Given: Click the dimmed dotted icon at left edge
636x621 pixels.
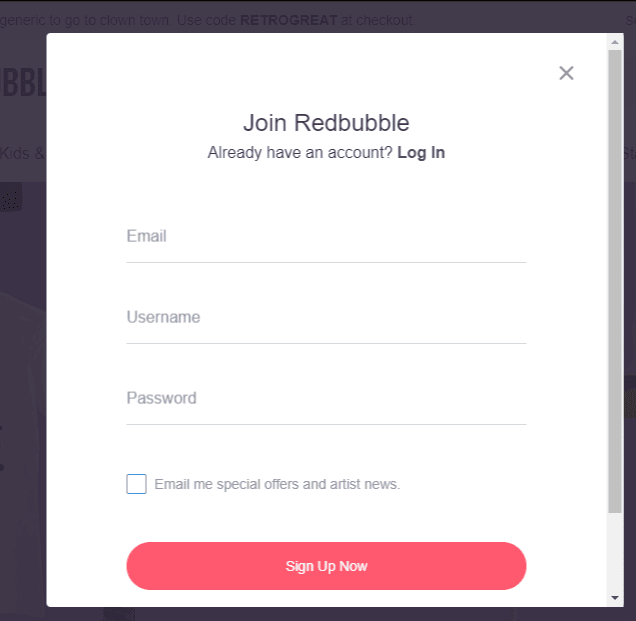Looking at the screenshot, I should point(11,197).
